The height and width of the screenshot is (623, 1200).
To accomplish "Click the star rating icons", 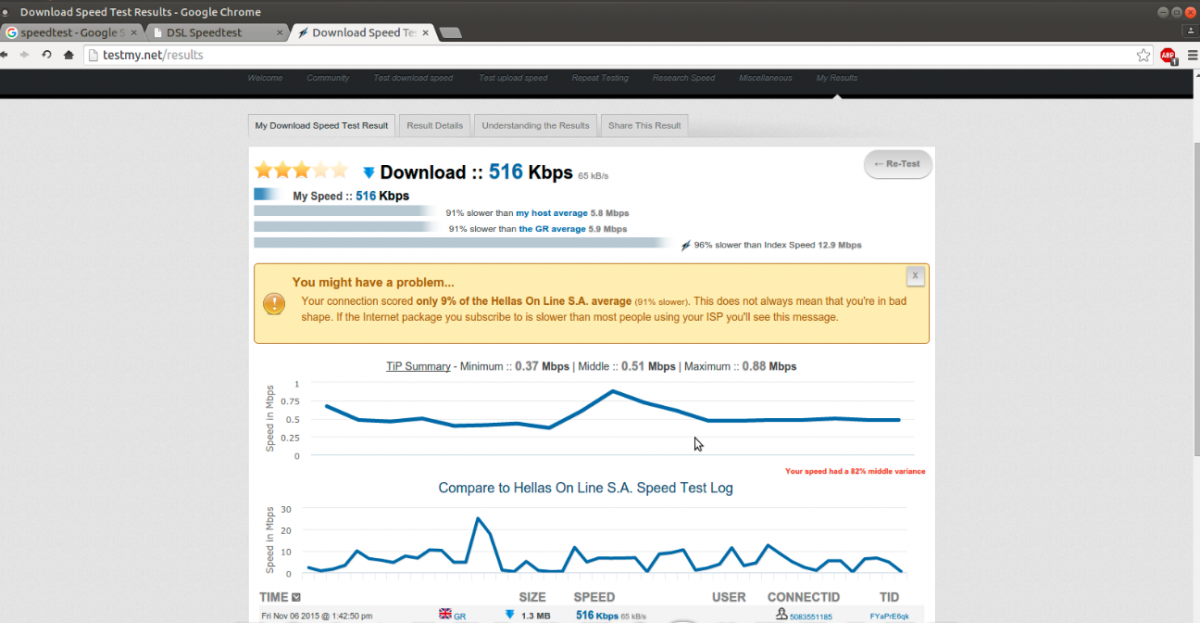I will (x=302, y=170).
